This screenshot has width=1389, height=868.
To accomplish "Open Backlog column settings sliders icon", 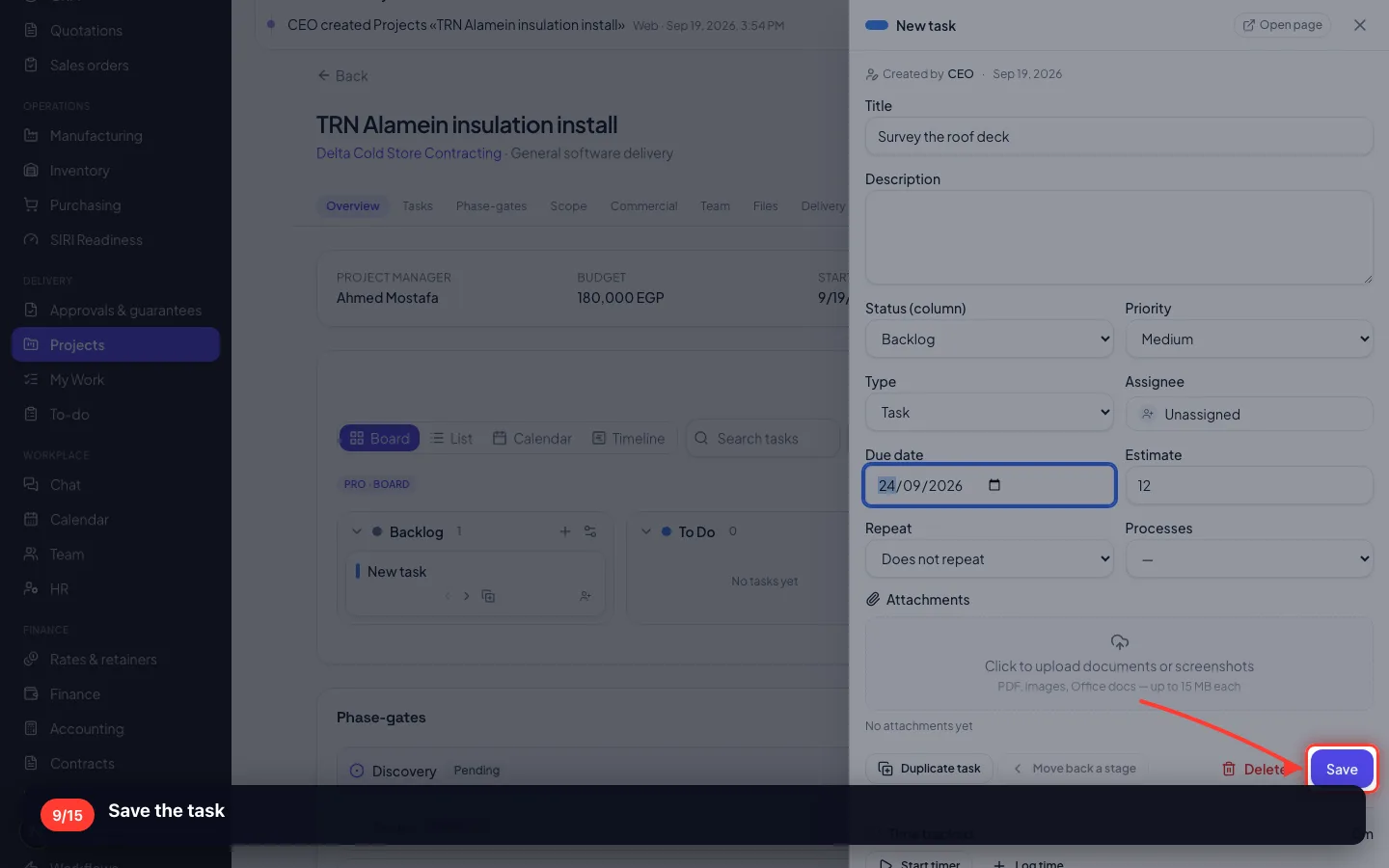I will pyautogui.click(x=590, y=531).
